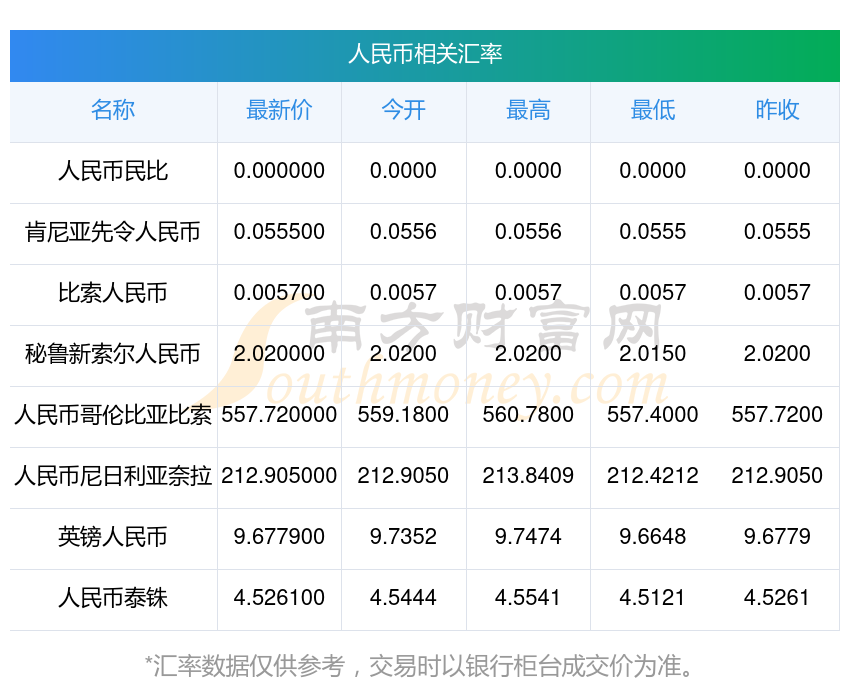Image resolution: width=850 pixels, height=698 pixels.
Task: Click 最高 value 9.7474
Action: 528,537
